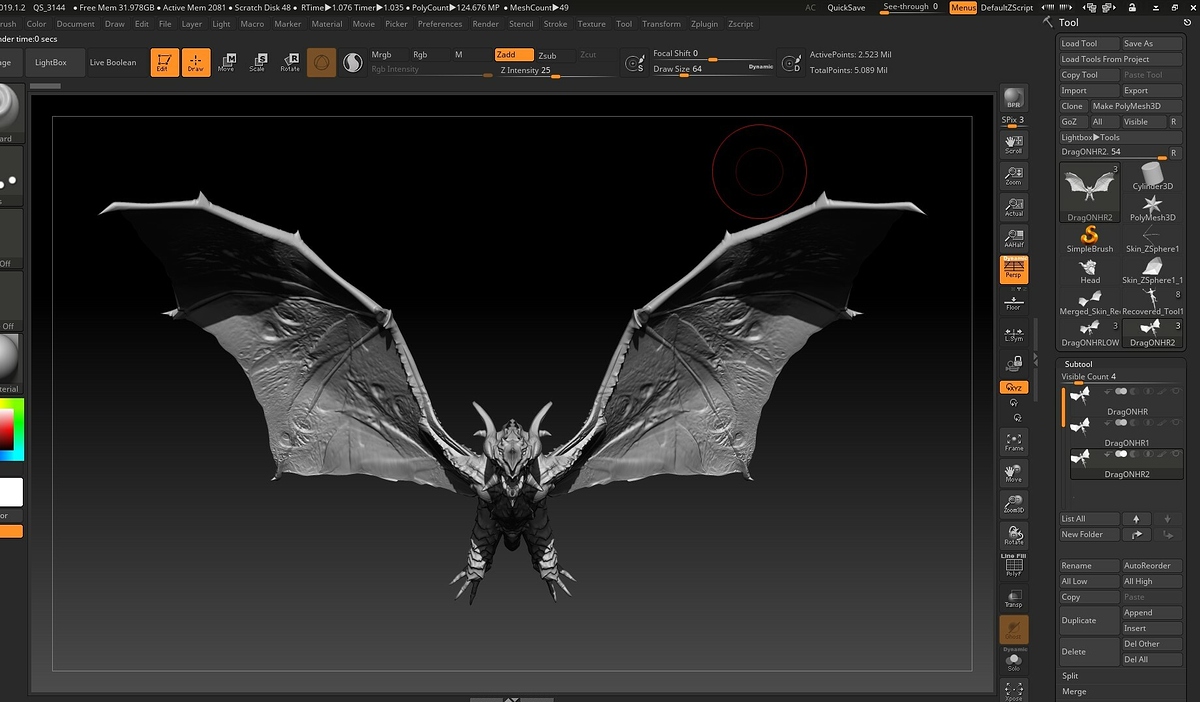Click the Load Tool button

1089,43
